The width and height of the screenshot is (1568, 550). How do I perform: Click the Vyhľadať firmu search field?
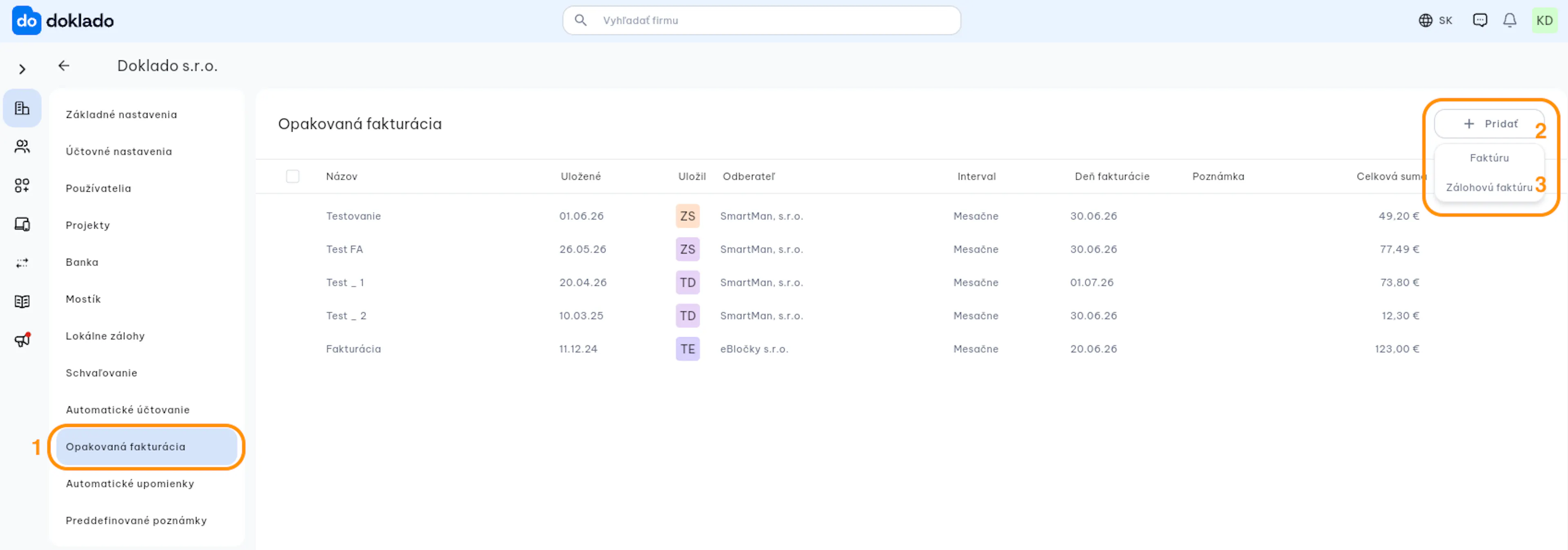pos(762,20)
